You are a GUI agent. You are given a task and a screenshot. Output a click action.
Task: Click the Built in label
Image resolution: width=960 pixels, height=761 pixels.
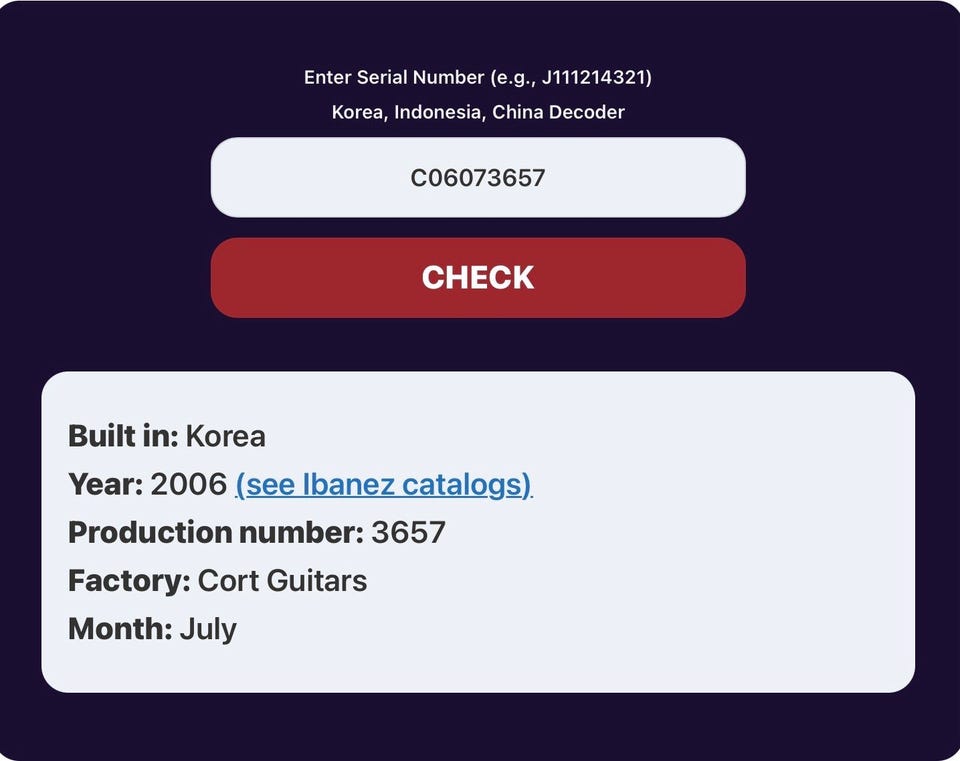pos(123,436)
